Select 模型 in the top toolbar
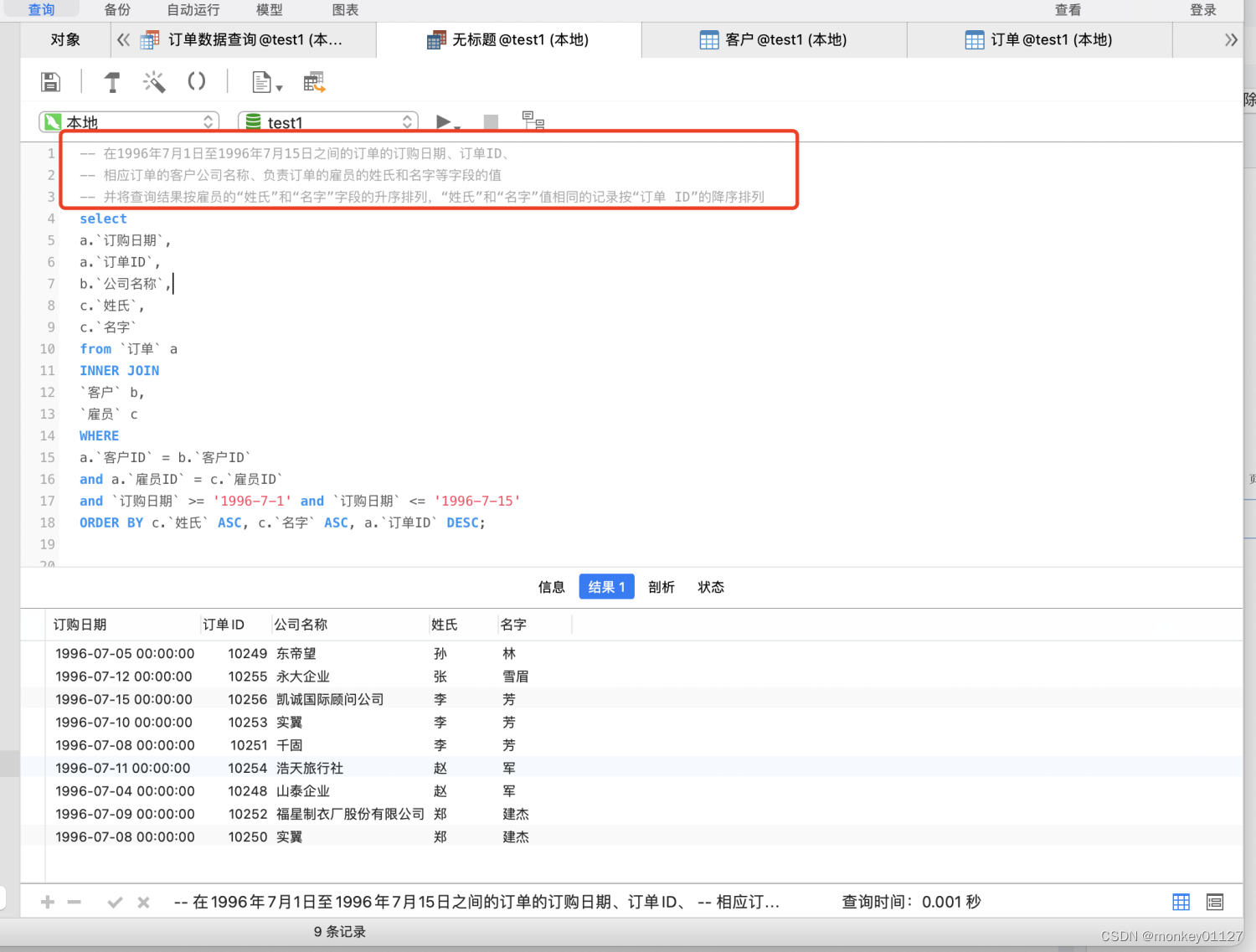Image resolution: width=1256 pixels, height=952 pixels. click(x=270, y=9)
